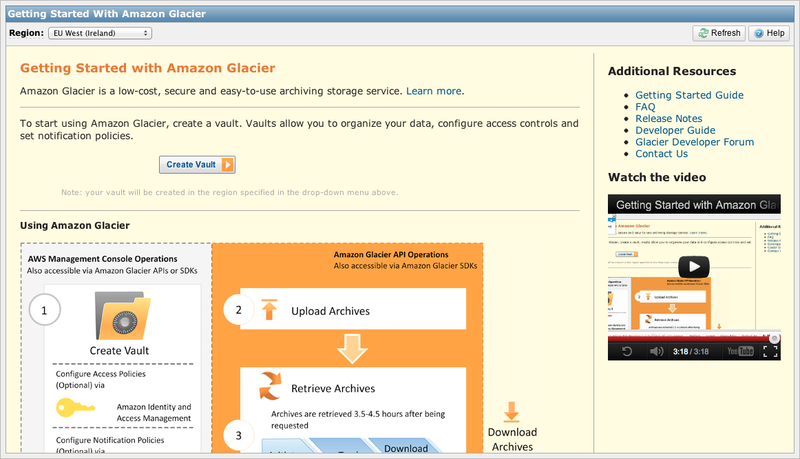Click the key icon for Identity and Access Management
The width and height of the screenshot is (800, 459).
pyautogui.click(x=76, y=407)
